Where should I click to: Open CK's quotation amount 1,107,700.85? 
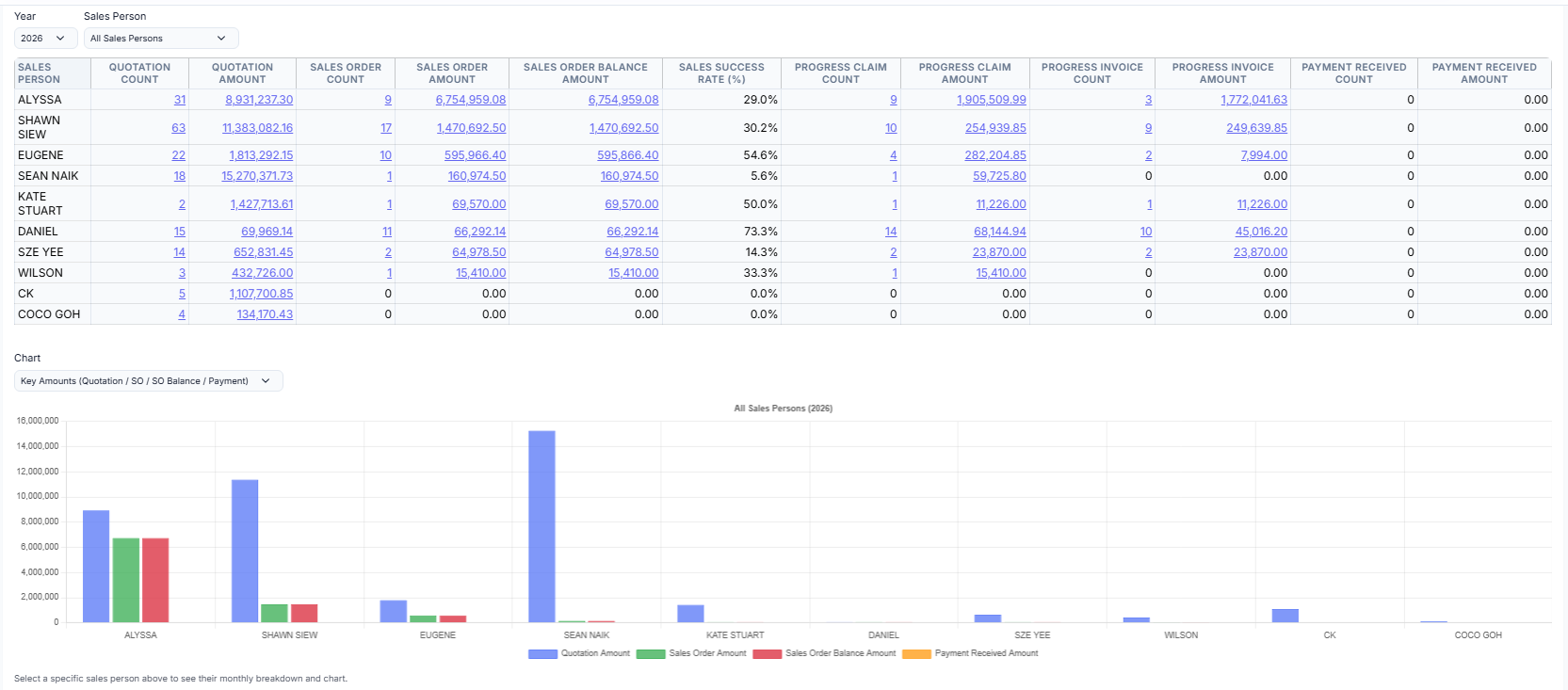tap(261, 294)
